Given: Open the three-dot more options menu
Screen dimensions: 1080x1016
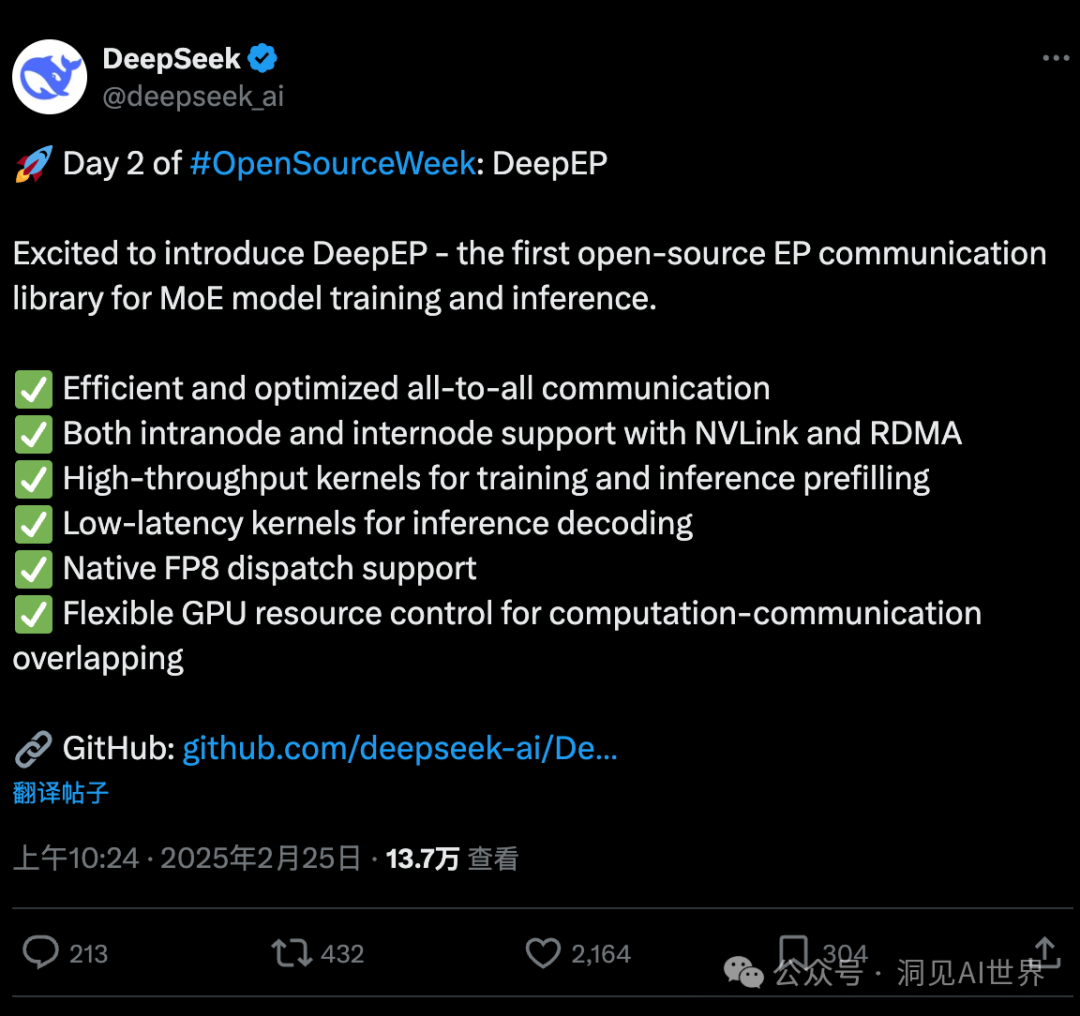Looking at the screenshot, I should [x=1056, y=59].
